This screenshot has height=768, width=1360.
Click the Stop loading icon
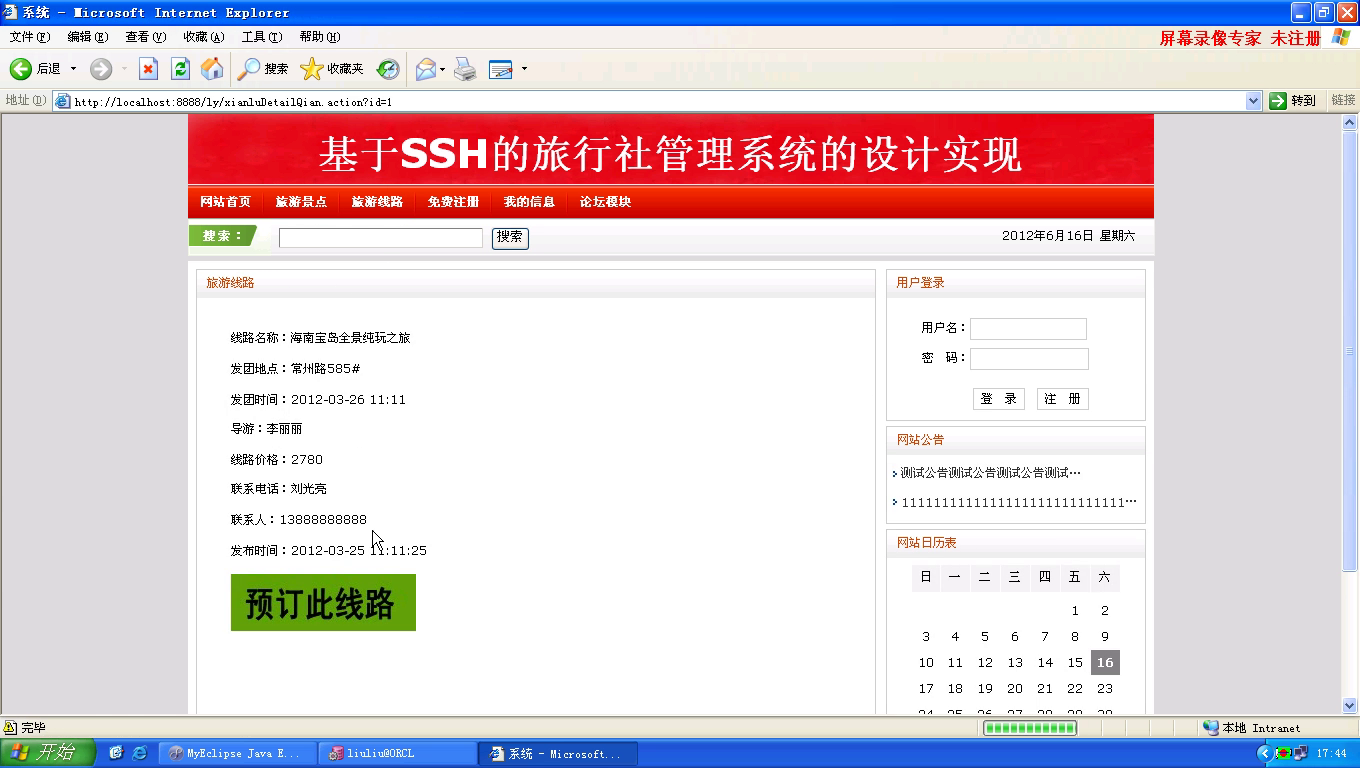(148, 69)
